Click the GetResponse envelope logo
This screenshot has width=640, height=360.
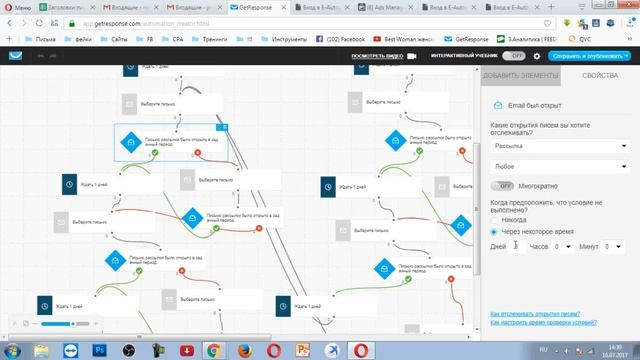16,56
